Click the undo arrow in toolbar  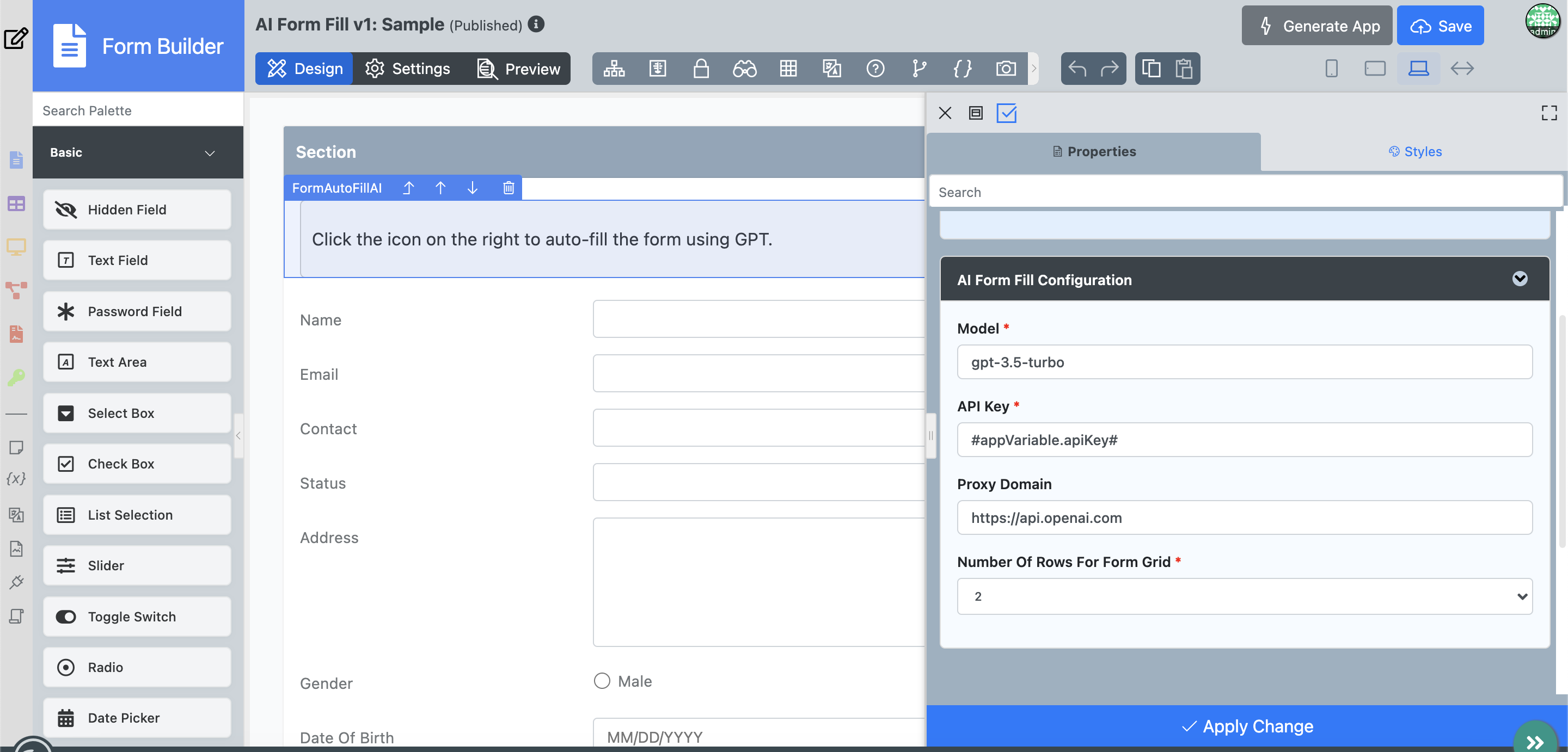click(1077, 68)
